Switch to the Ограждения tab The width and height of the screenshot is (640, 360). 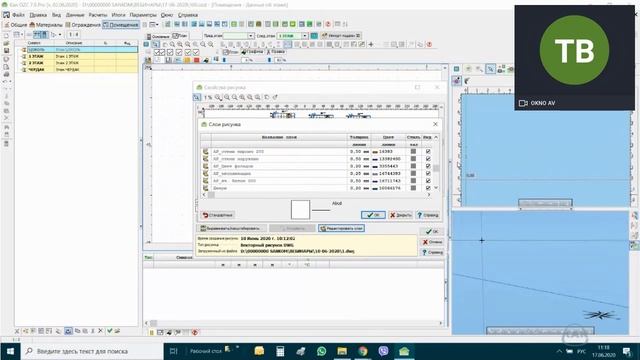[83, 24]
